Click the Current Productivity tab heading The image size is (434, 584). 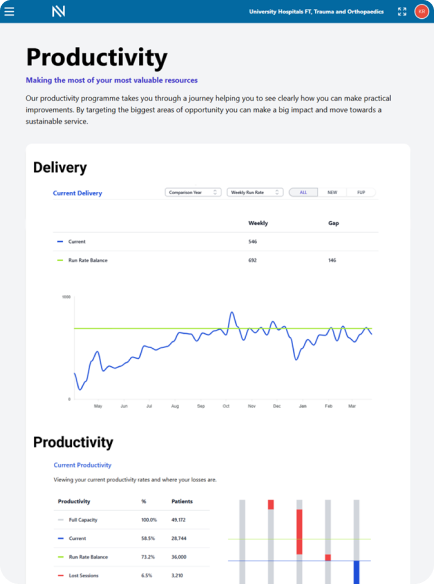coord(82,465)
